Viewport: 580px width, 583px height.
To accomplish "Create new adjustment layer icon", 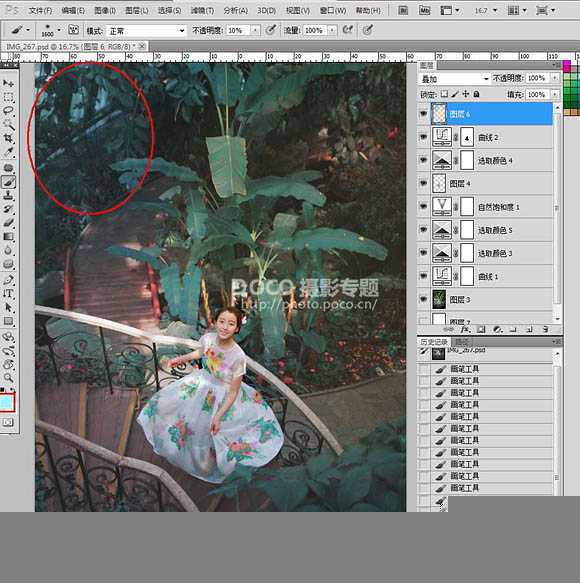I will pos(497,329).
